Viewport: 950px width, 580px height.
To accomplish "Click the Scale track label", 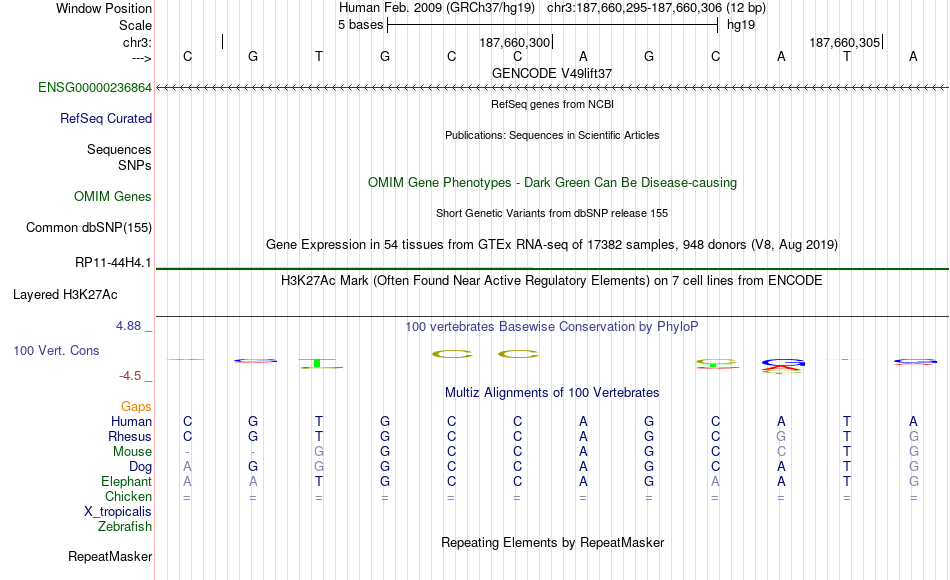I will tap(135, 25).
